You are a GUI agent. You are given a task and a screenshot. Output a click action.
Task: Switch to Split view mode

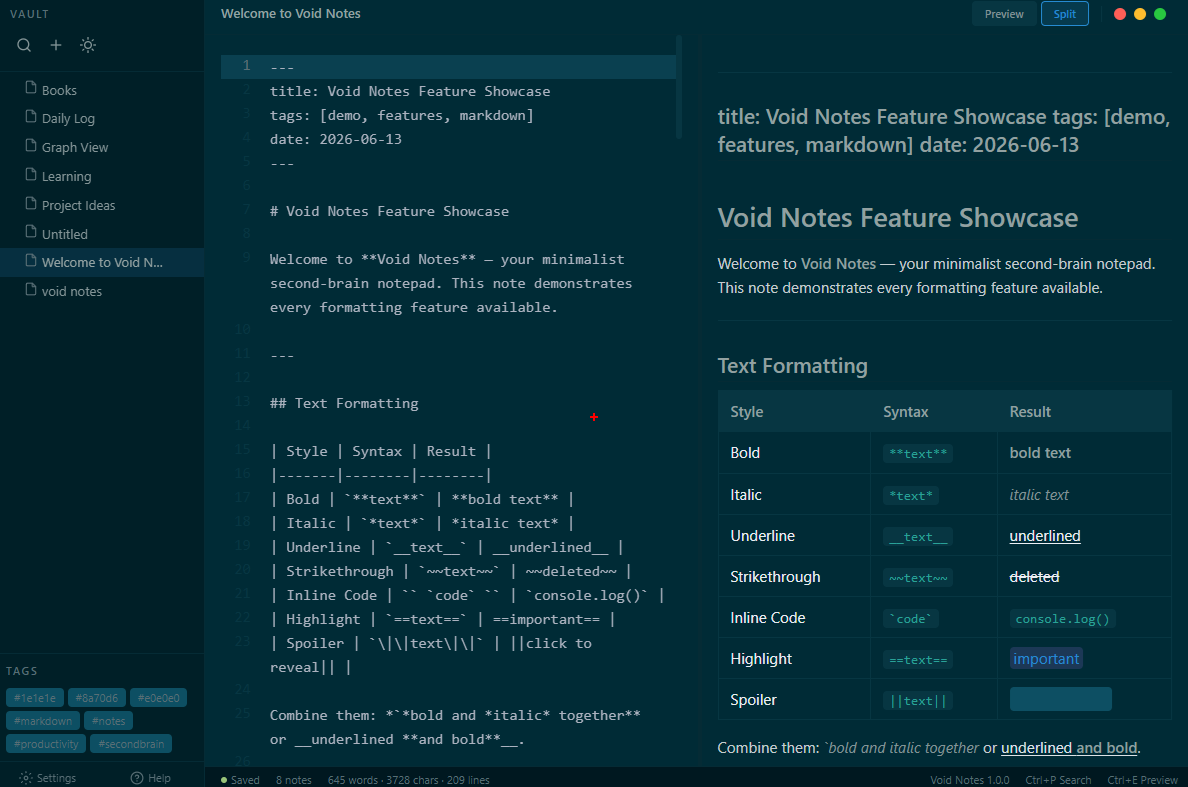[x=1065, y=14]
